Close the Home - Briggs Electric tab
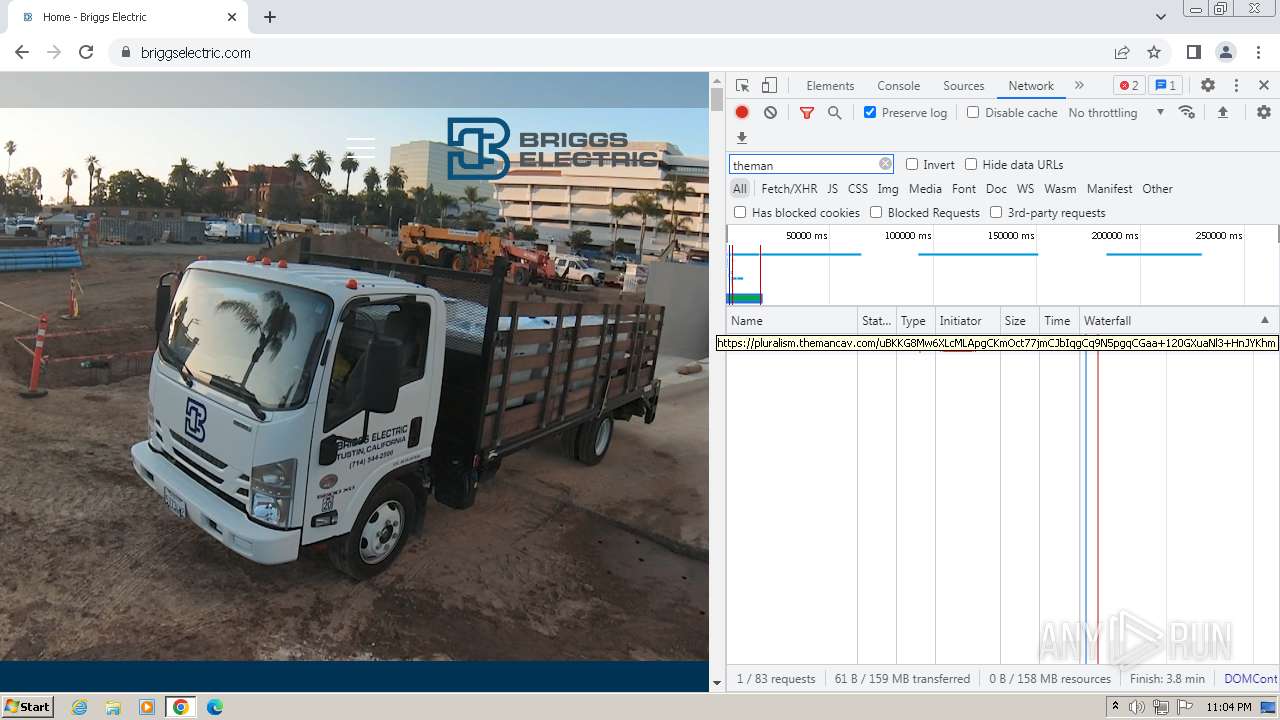 coord(232,17)
